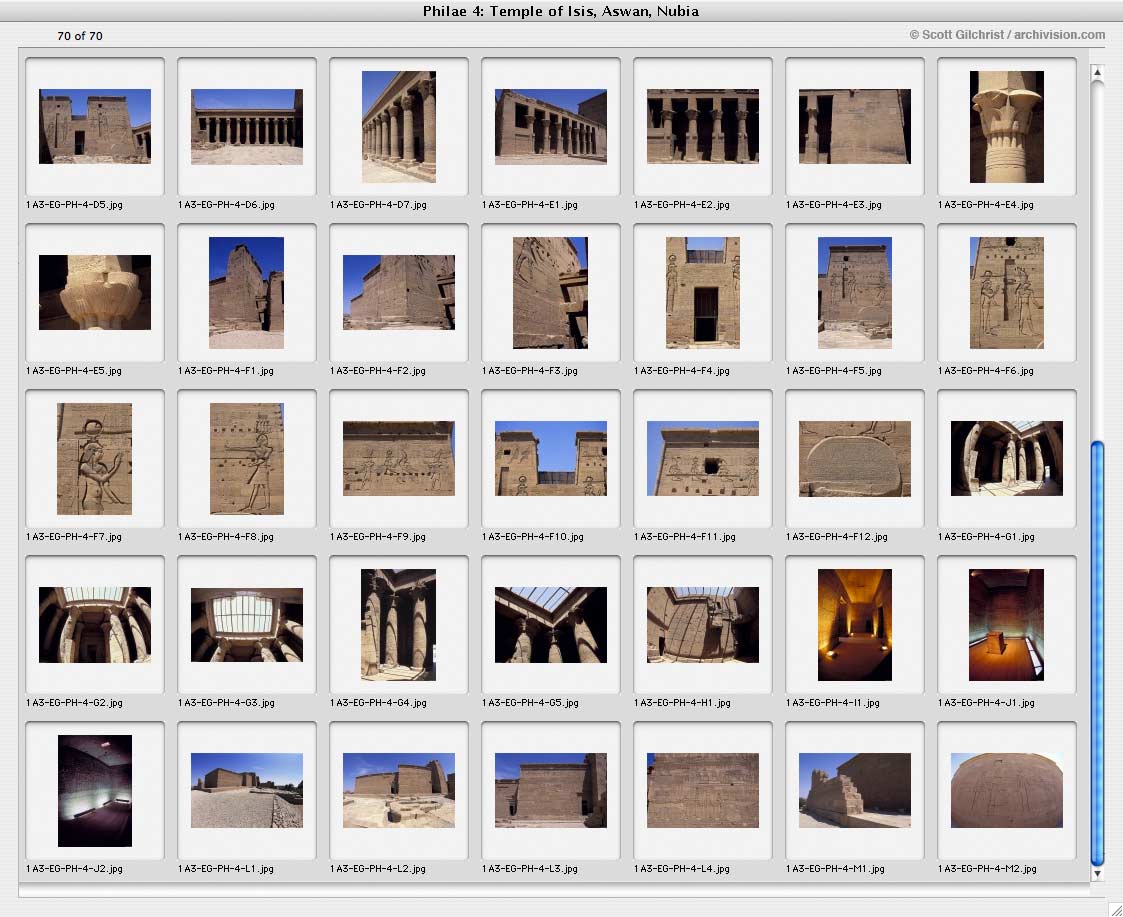
Task: Click the blue vertical scrollbar thumb
Action: click(1097, 654)
